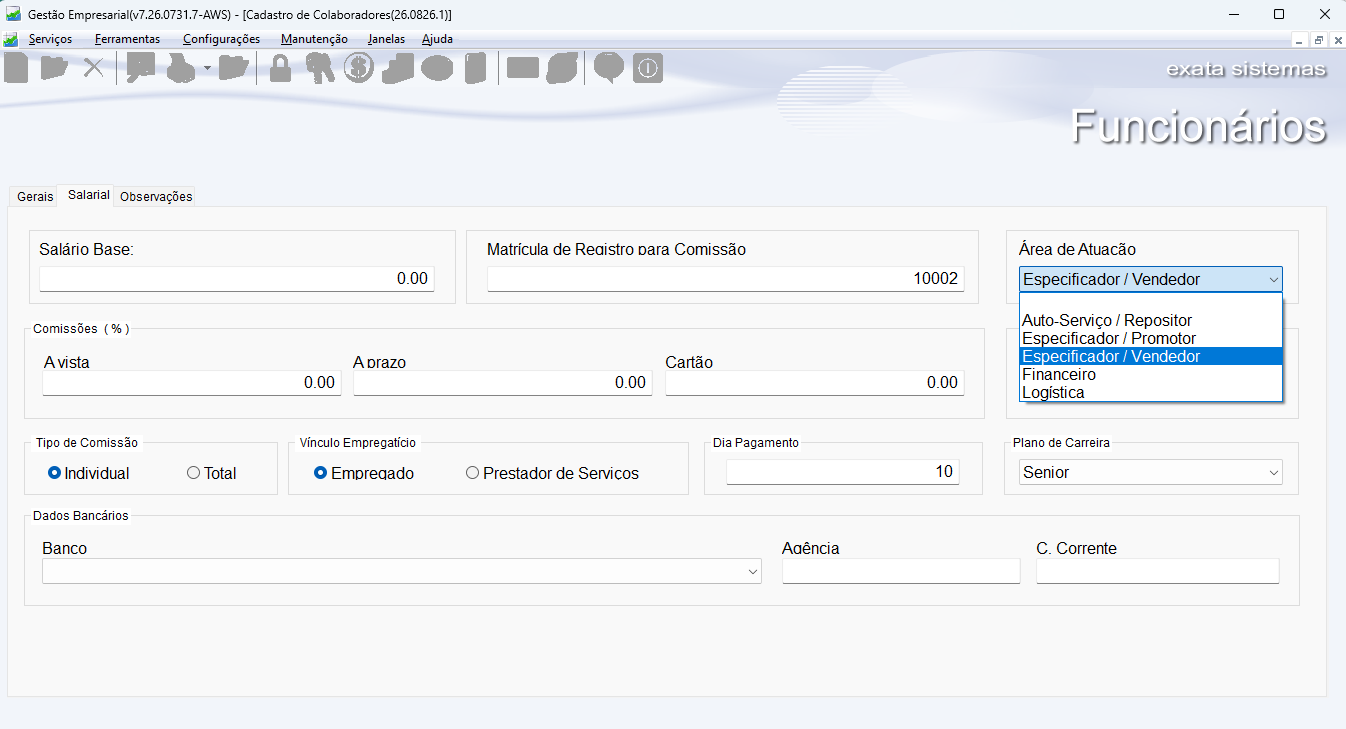Collapse the Área de Atuação combo box
Screen dimensions: 1346x729
click(1273, 280)
